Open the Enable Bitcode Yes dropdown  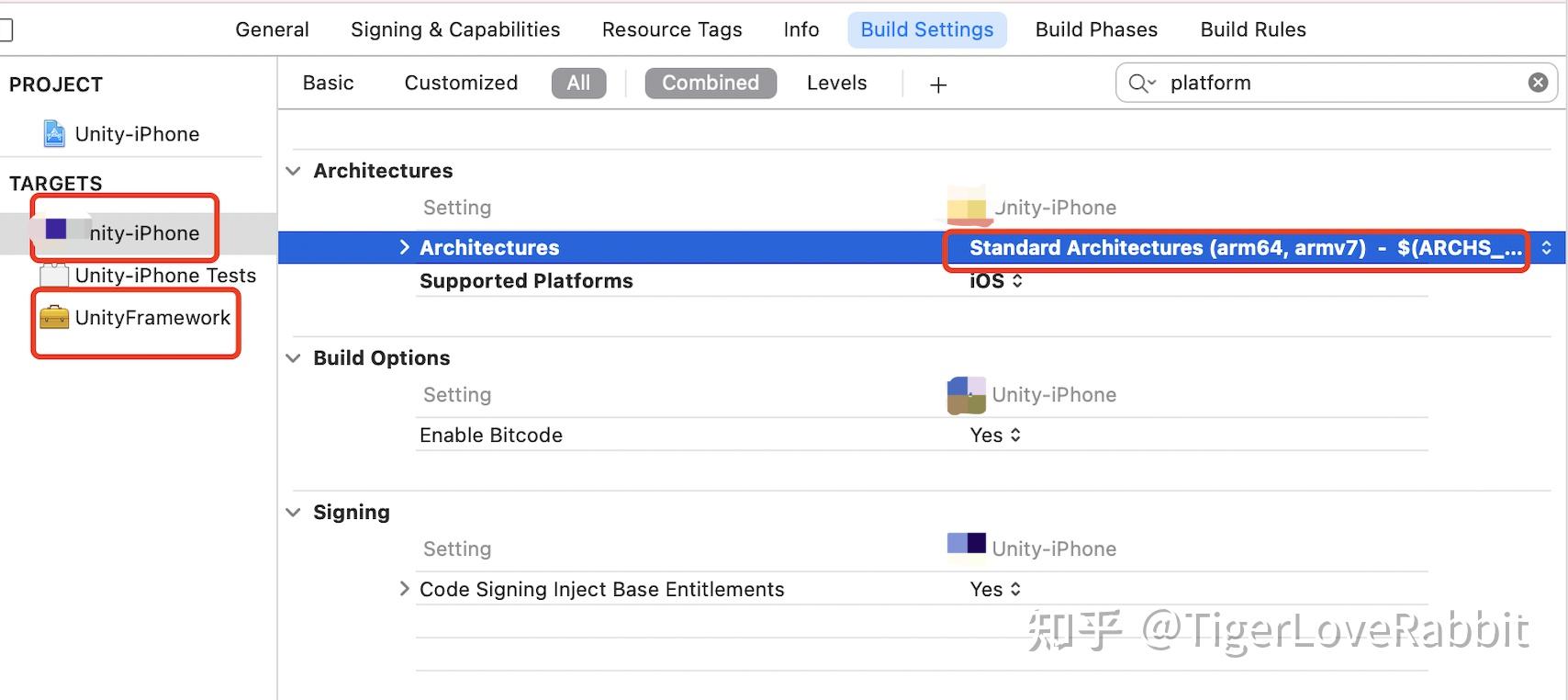coord(994,435)
